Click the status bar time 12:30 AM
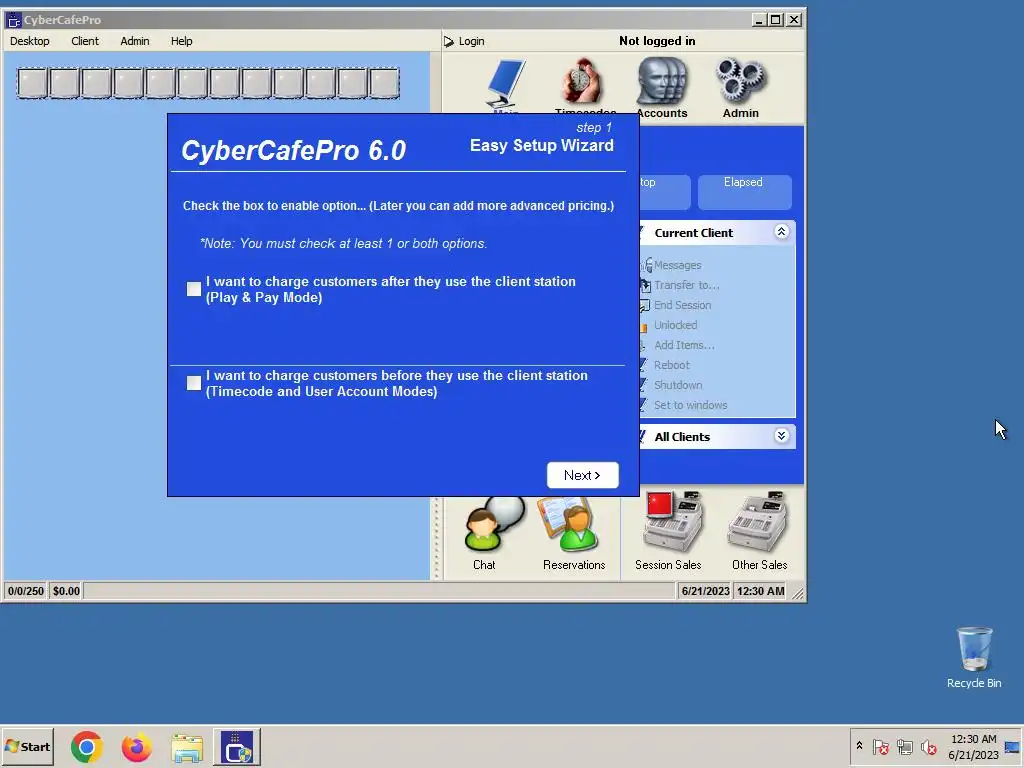This screenshot has height=768, width=1024. (761, 591)
